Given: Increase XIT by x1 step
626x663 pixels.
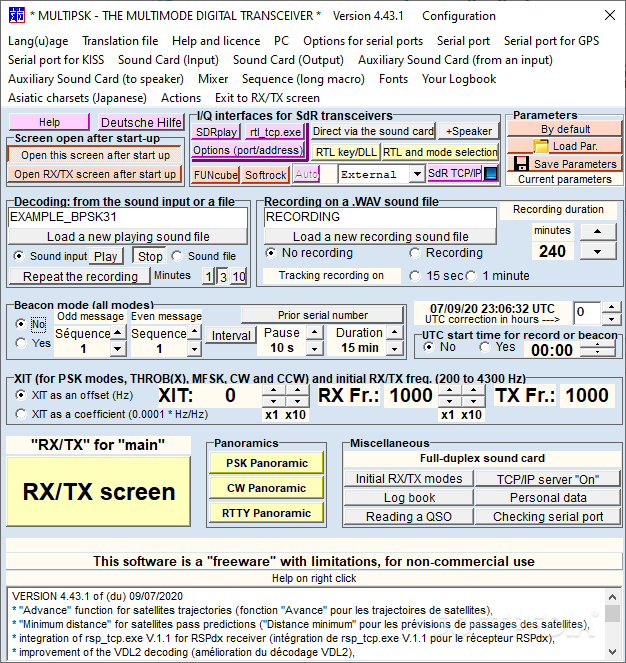Looking at the screenshot, I should (x=273, y=390).
